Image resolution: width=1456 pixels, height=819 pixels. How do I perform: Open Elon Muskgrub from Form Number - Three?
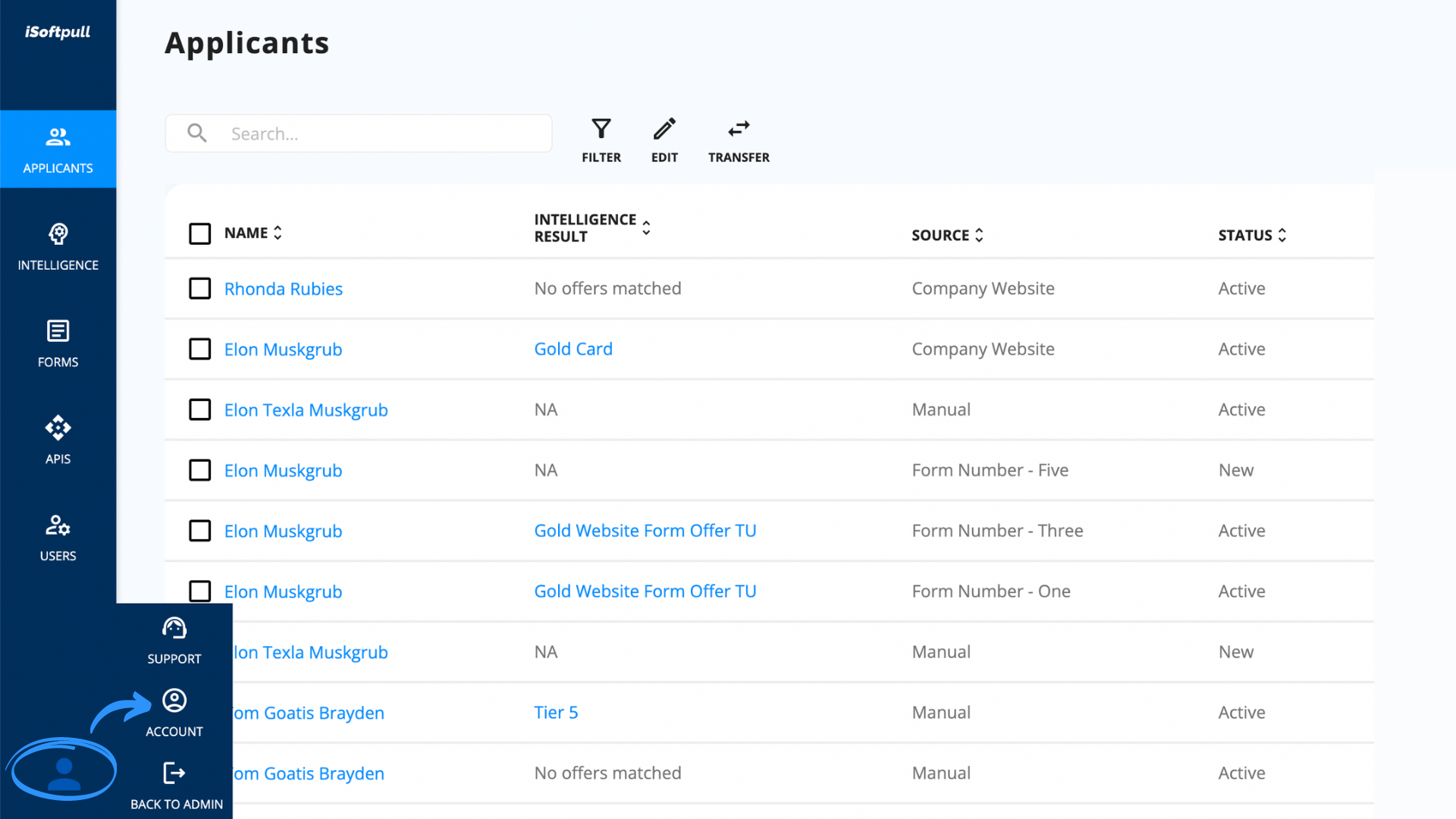[x=283, y=532]
